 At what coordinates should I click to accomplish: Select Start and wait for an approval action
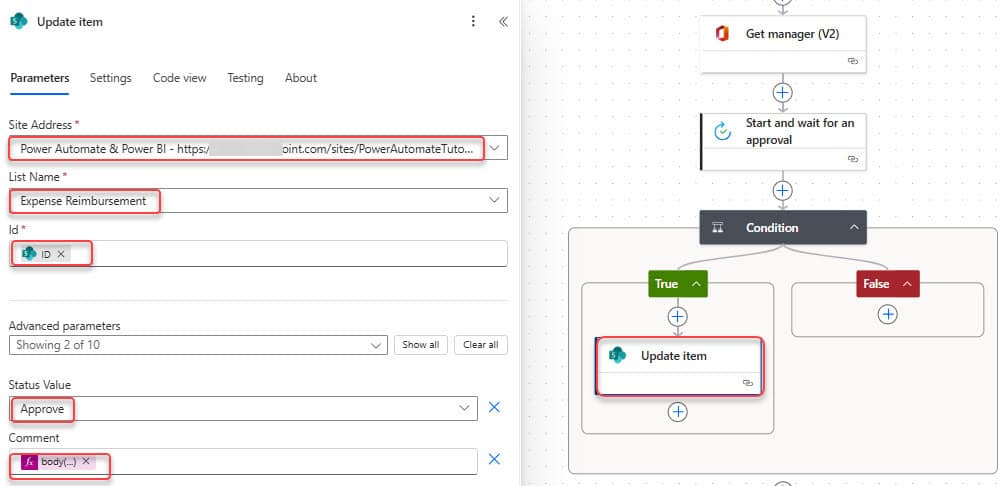[782, 142]
